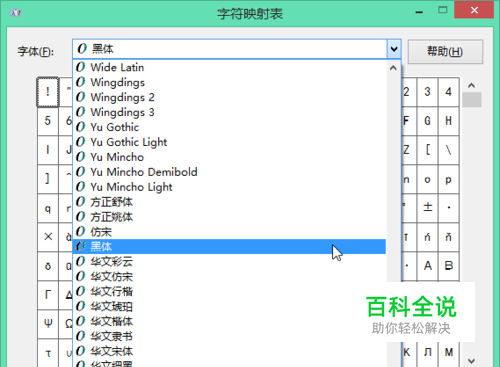Image resolution: width=500 pixels, height=367 pixels.
Task: Click the font type icon beside Wide Latin
Action: coord(80,67)
